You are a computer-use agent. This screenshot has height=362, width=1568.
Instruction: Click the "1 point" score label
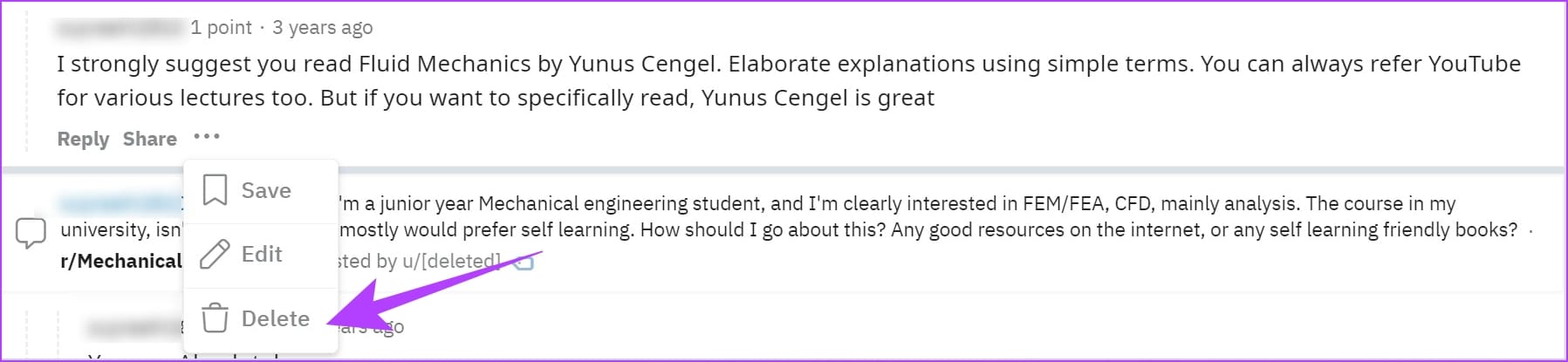[221, 28]
